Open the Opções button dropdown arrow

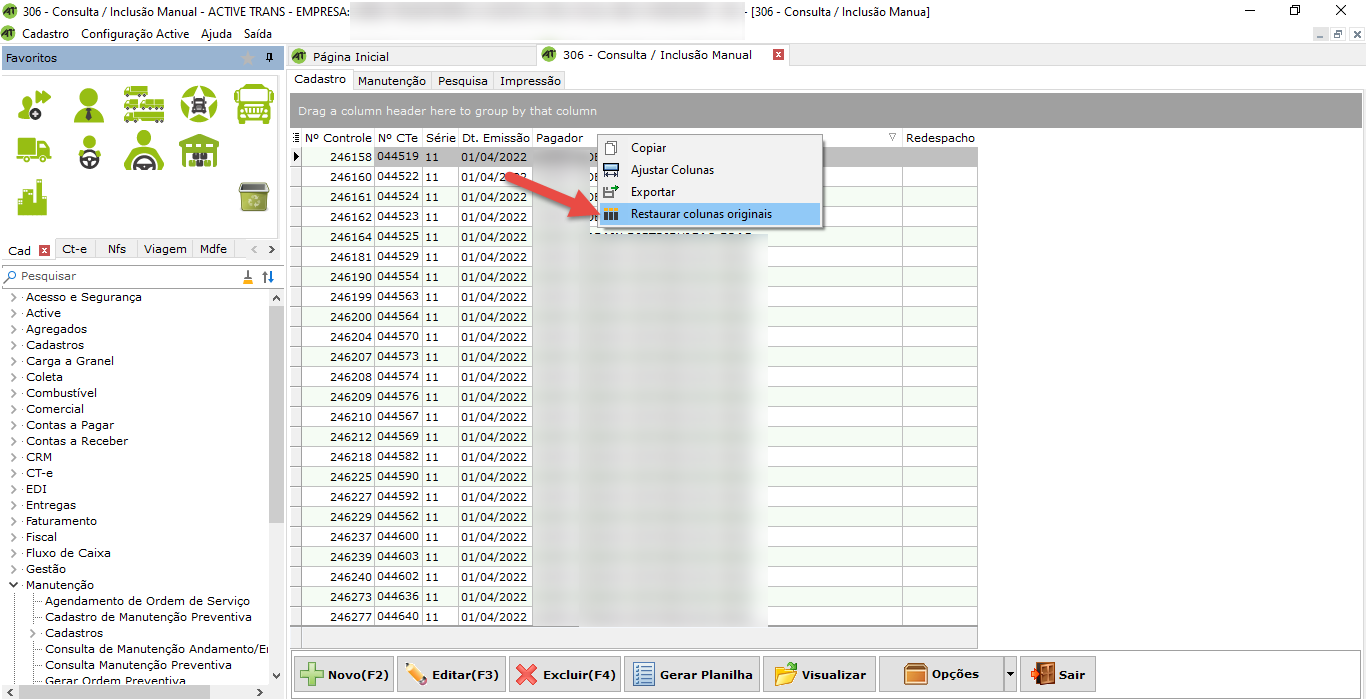[x=1010, y=675]
